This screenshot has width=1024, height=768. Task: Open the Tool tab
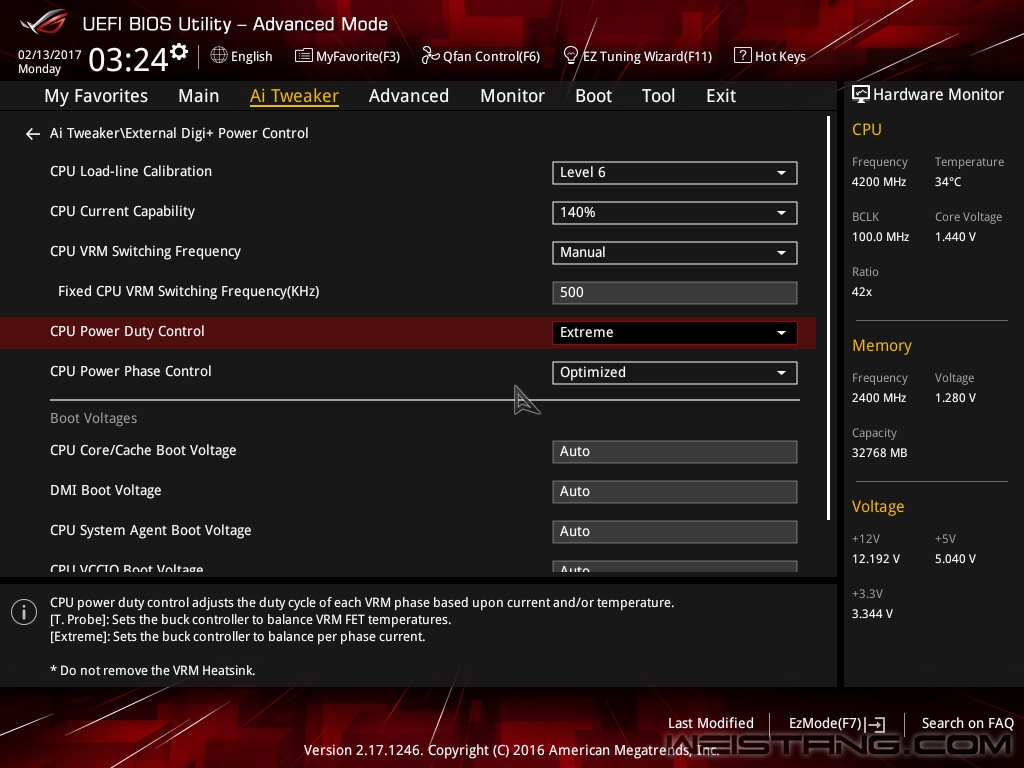(x=658, y=96)
